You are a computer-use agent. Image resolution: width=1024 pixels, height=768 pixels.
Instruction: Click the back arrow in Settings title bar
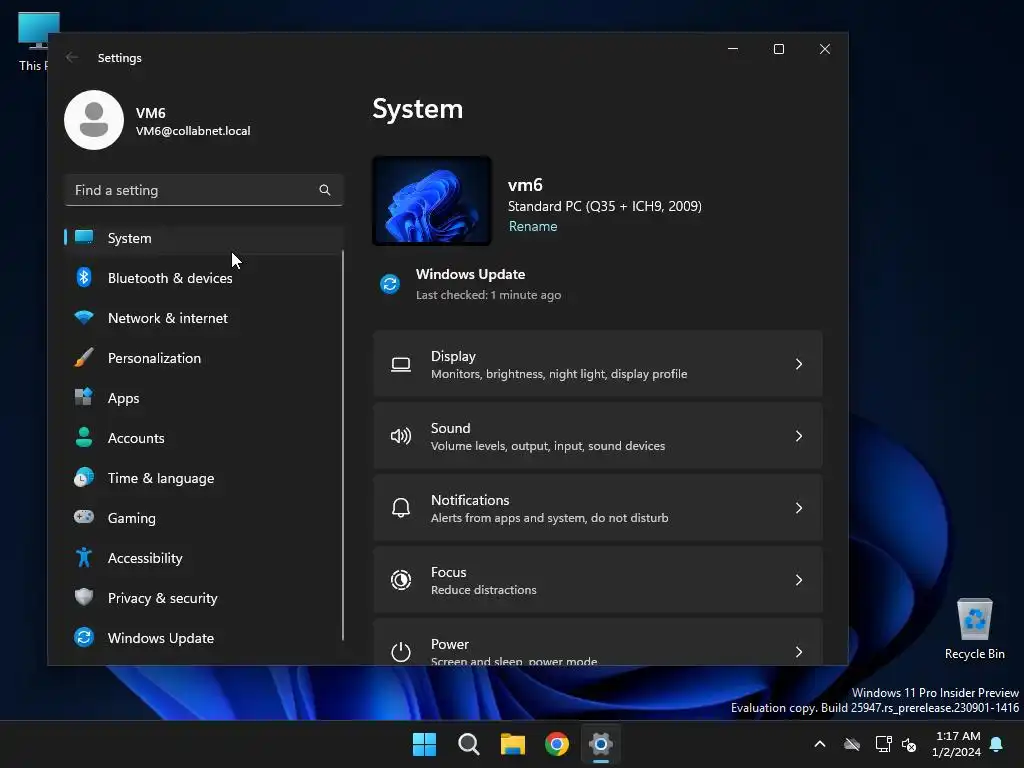72,57
